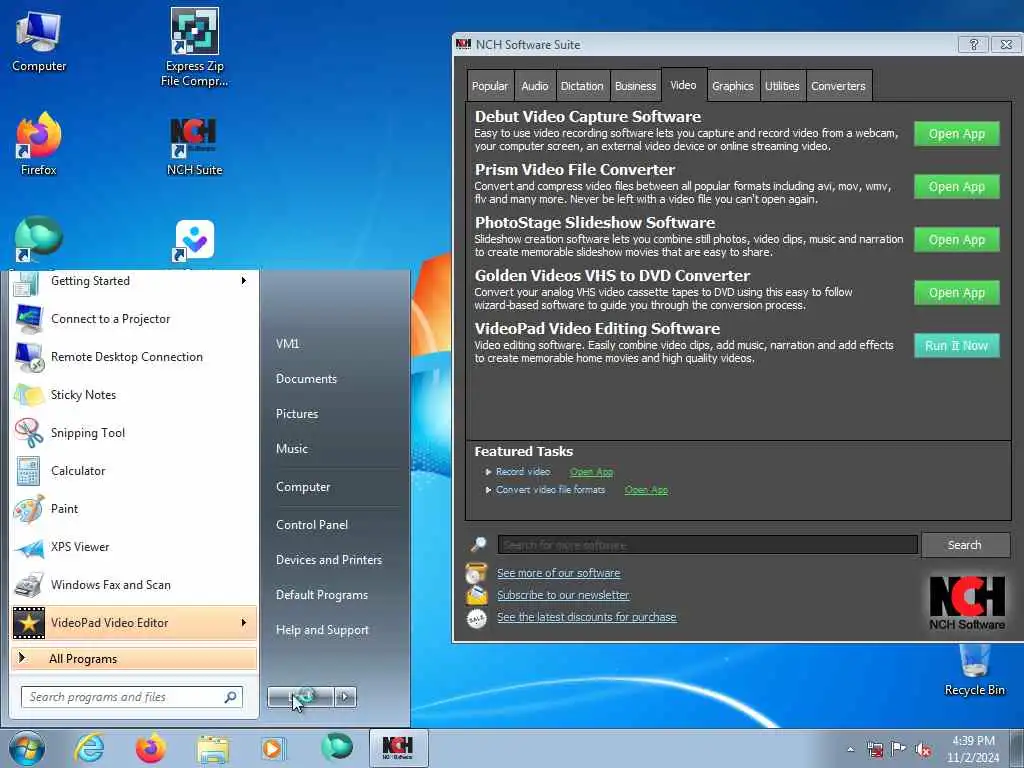Open Devices and Printers from Start menu
Viewport: 1024px width, 768px height.
point(328,560)
